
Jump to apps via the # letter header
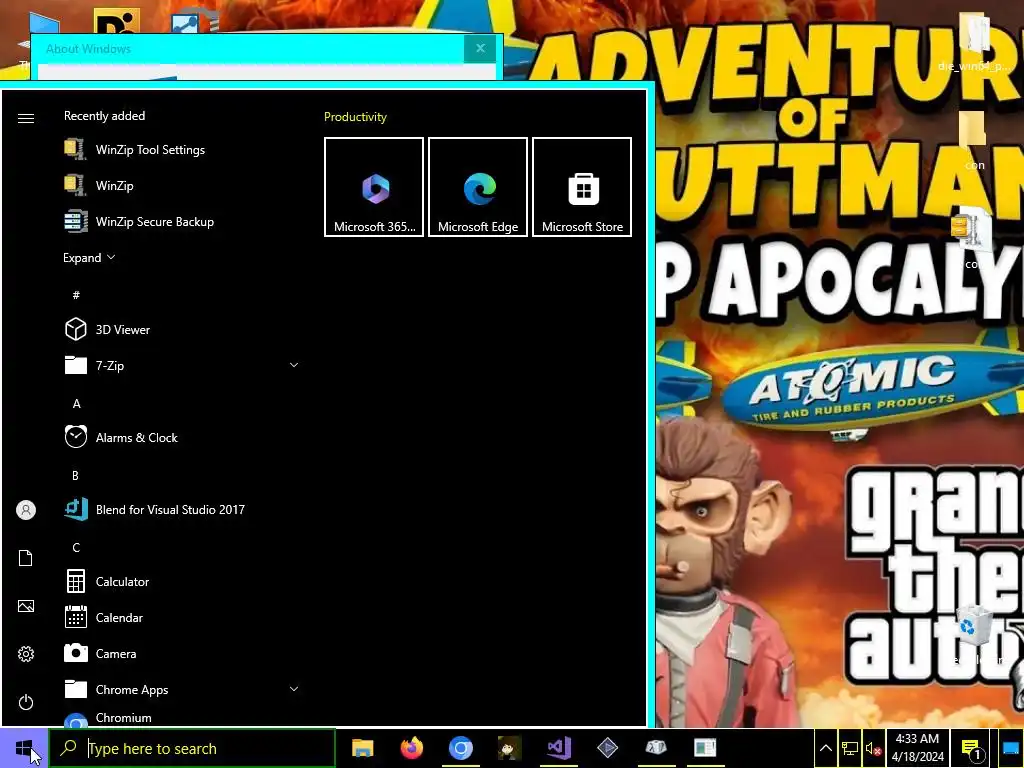[76, 295]
